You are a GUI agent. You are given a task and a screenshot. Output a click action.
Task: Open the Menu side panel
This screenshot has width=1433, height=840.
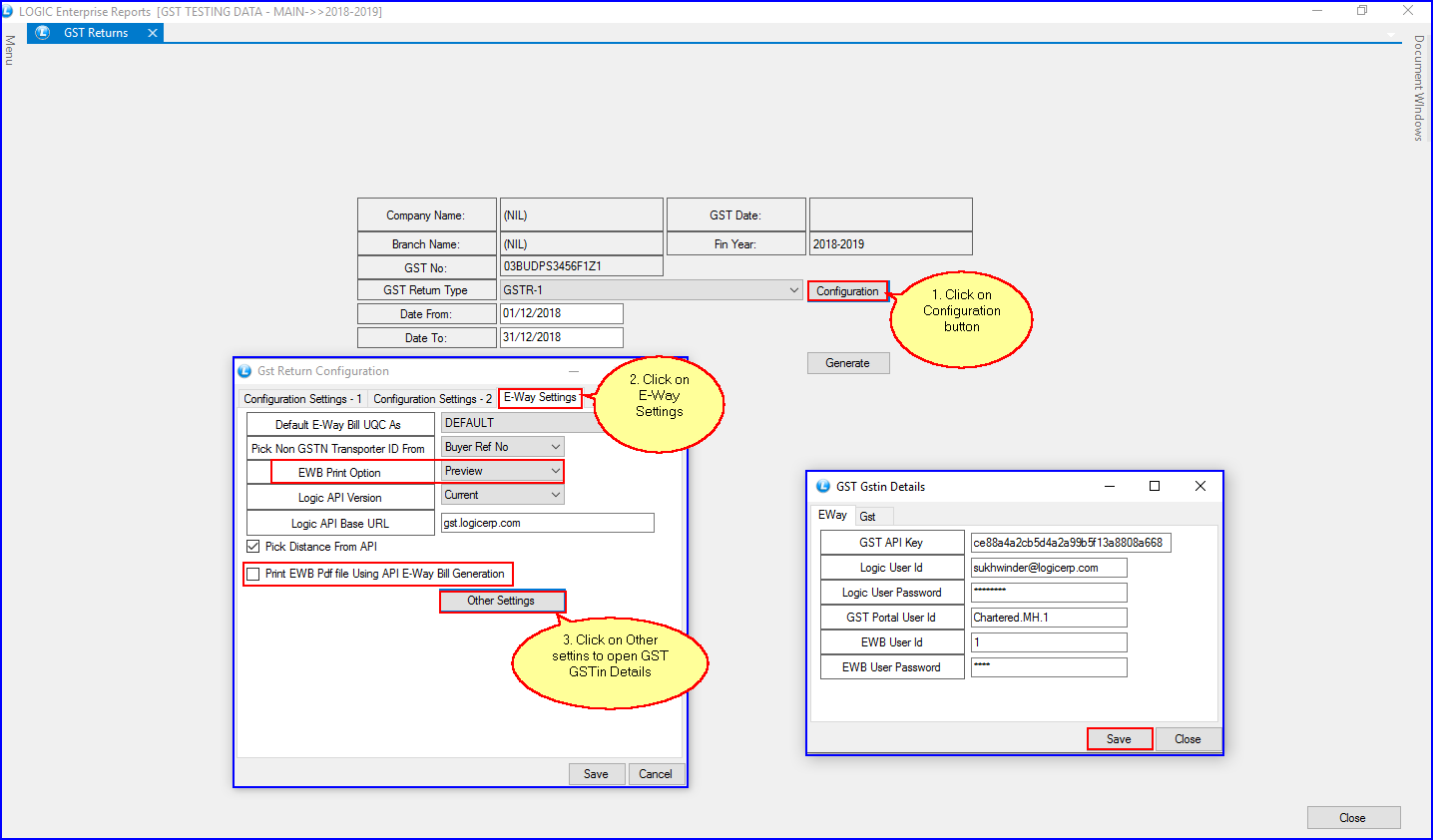pyautogui.click(x=9, y=50)
